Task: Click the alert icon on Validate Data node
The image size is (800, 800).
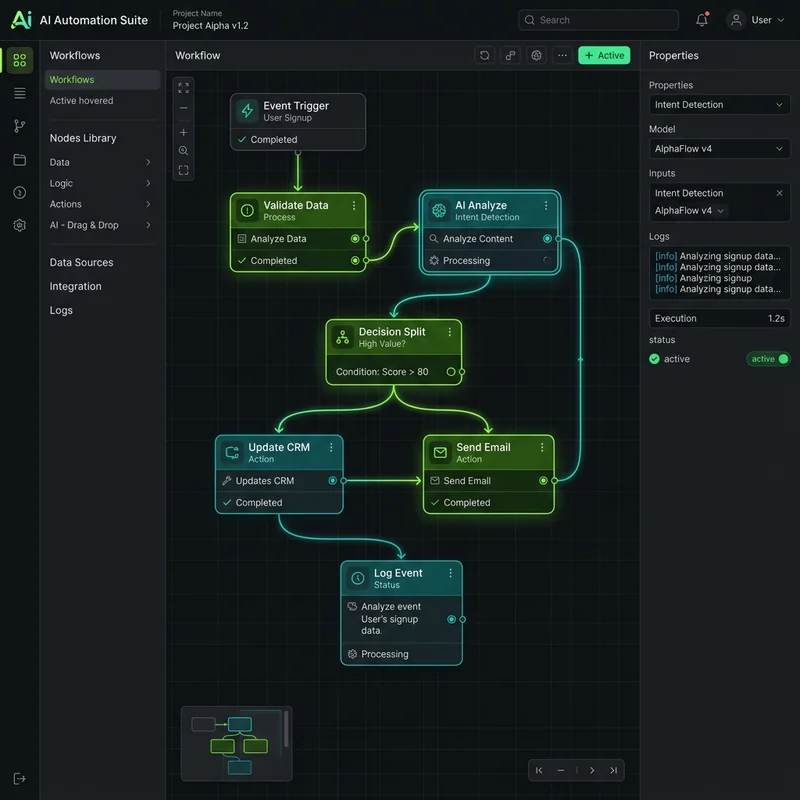Action: click(247, 210)
